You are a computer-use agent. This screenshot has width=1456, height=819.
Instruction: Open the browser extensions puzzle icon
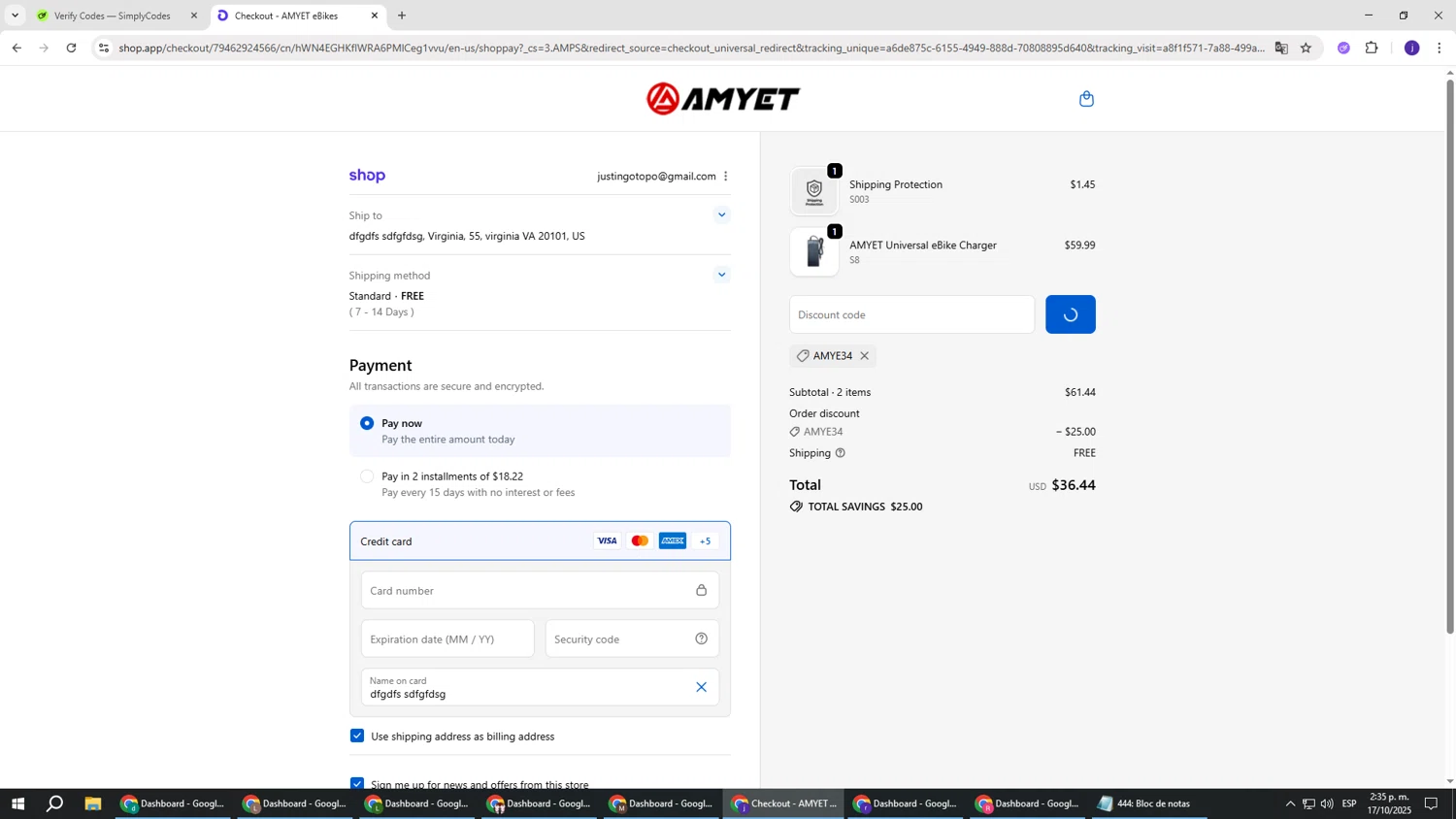(x=1372, y=48)
